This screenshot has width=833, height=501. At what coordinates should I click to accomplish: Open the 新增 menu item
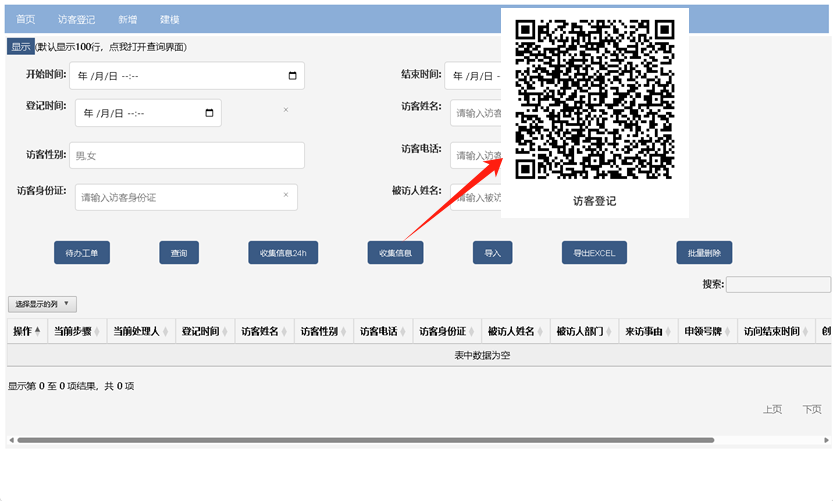[x=128, y=20]
